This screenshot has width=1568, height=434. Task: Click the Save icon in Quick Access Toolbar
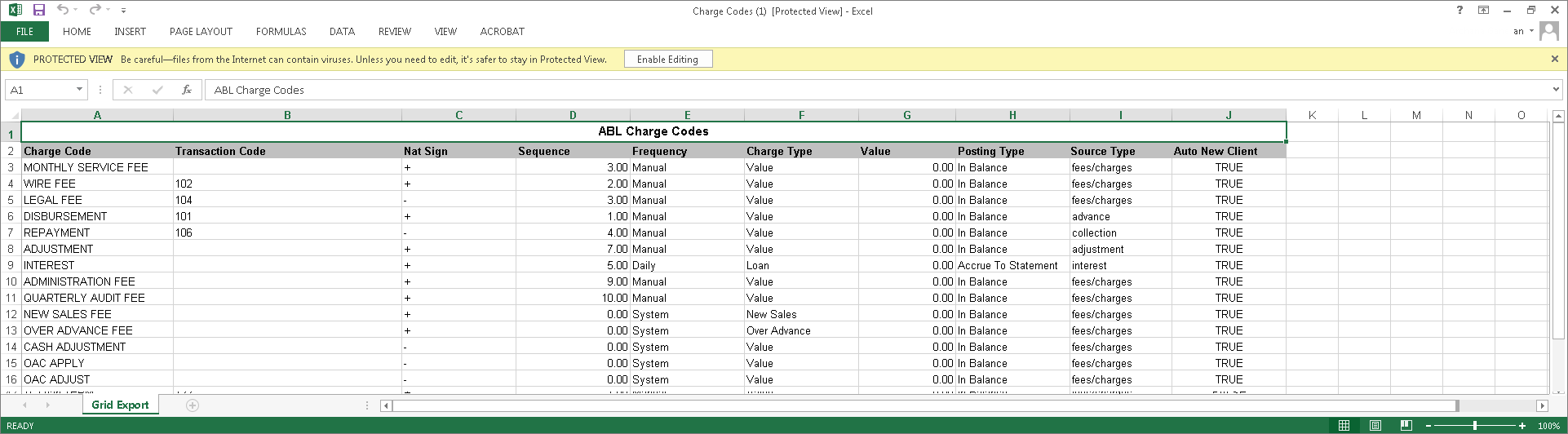point(38,11)
